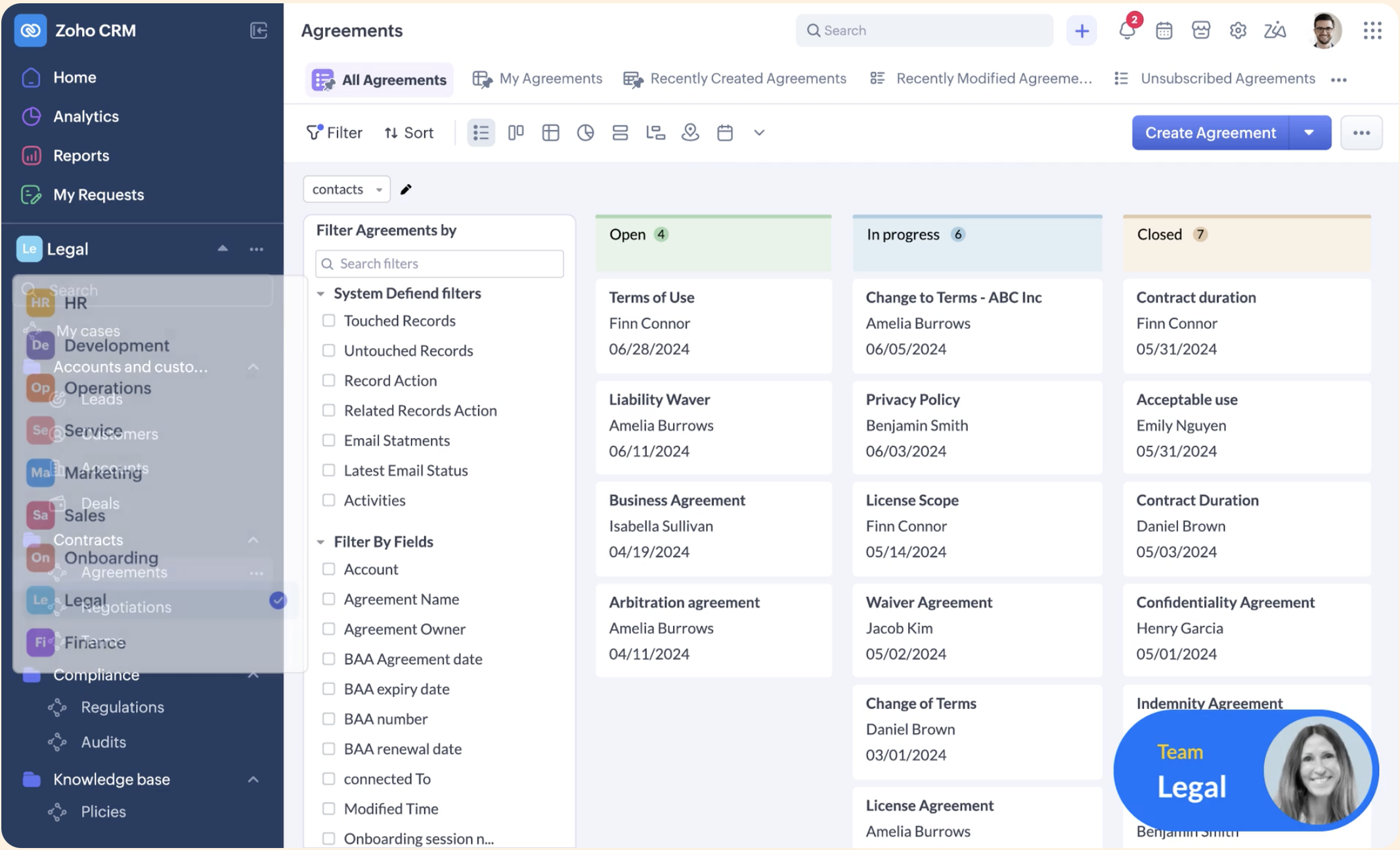
Task: Click the Create Agreement button
Action: 1210,133
